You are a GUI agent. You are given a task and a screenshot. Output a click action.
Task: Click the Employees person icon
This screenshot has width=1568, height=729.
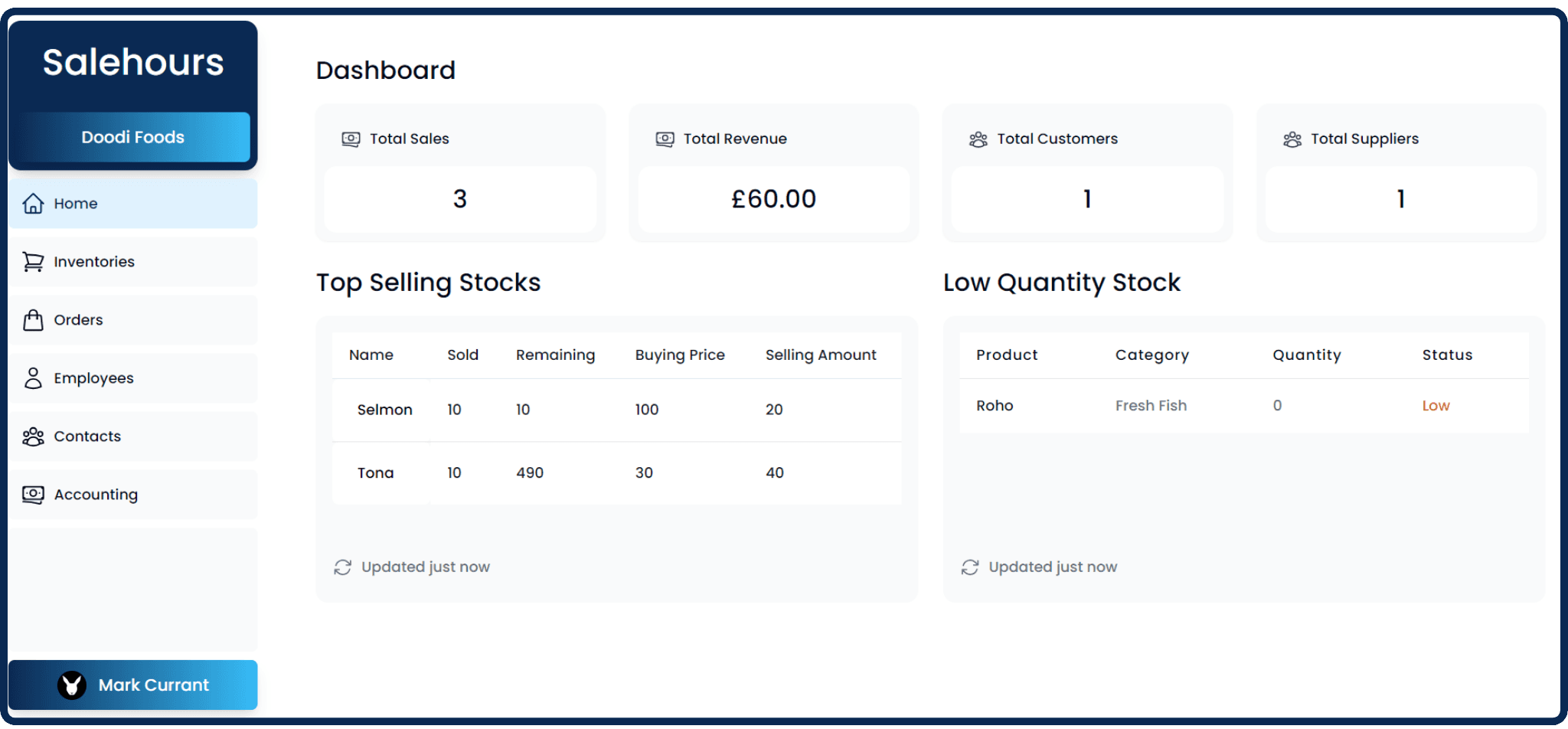tap(33, 378)
